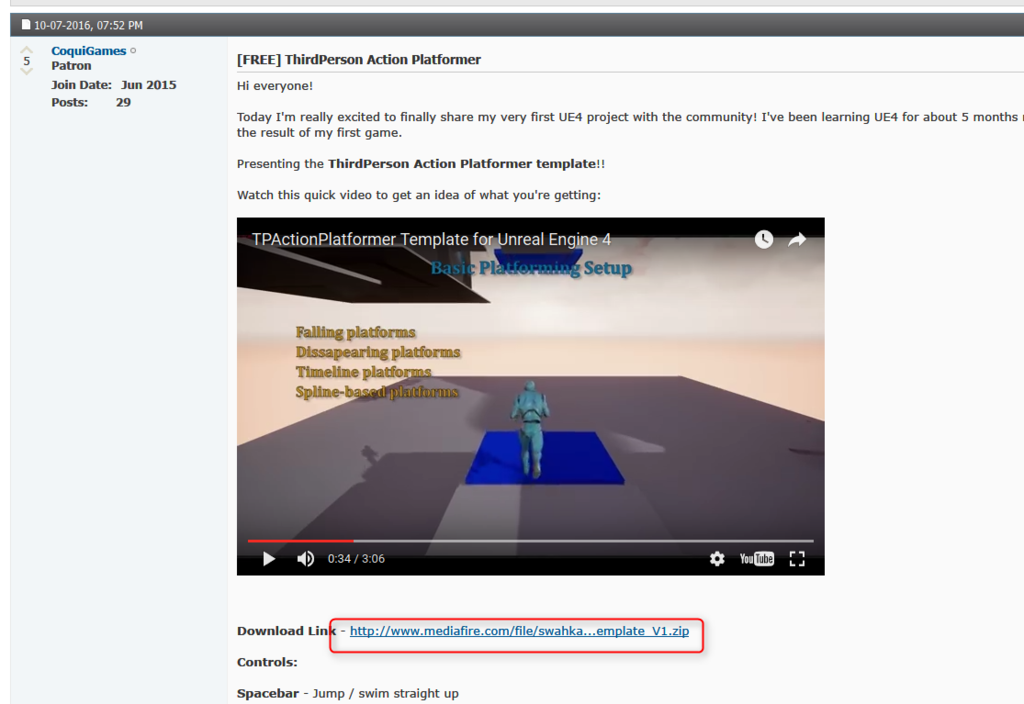This screenshot has height=704, width=1024.
Task: Click the video time 0:34 / 3:06
Action: pyautogui.click(x=356, y=559)
